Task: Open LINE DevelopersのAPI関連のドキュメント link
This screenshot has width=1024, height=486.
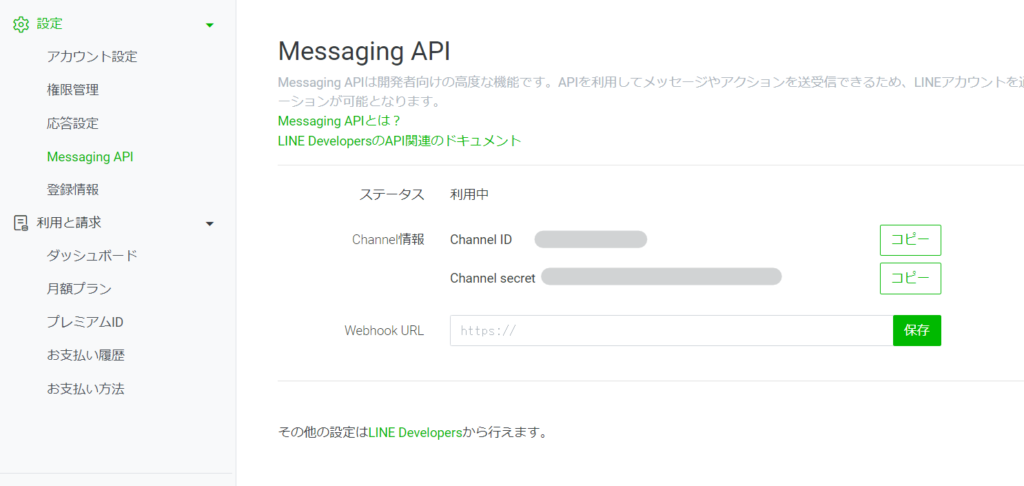Action: click(400, 140)
